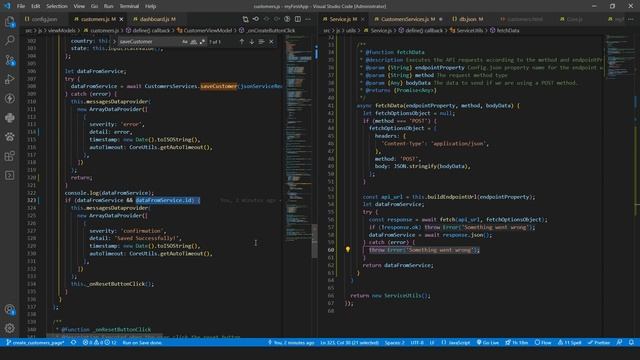Click the notifications bell in status bar
Image resolution: width=640 pixels, height=360 pixels.
tap(631, 342)
